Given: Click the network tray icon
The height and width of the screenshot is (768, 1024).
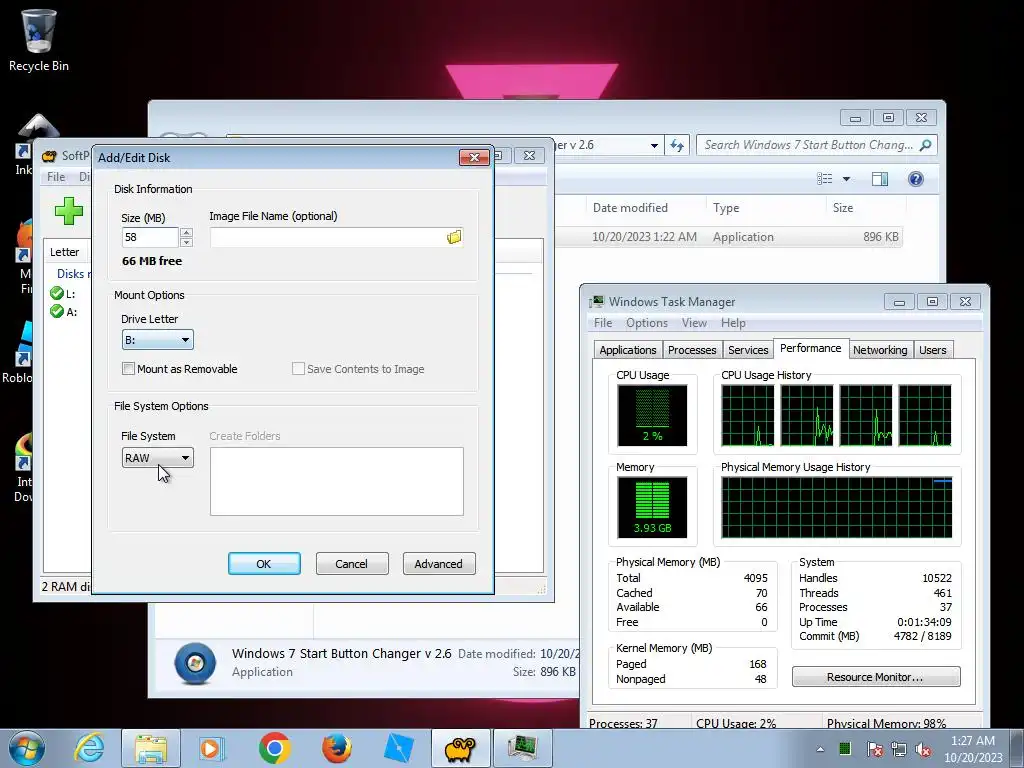Looking at the screenshot, I should click(x=899, y=749).
